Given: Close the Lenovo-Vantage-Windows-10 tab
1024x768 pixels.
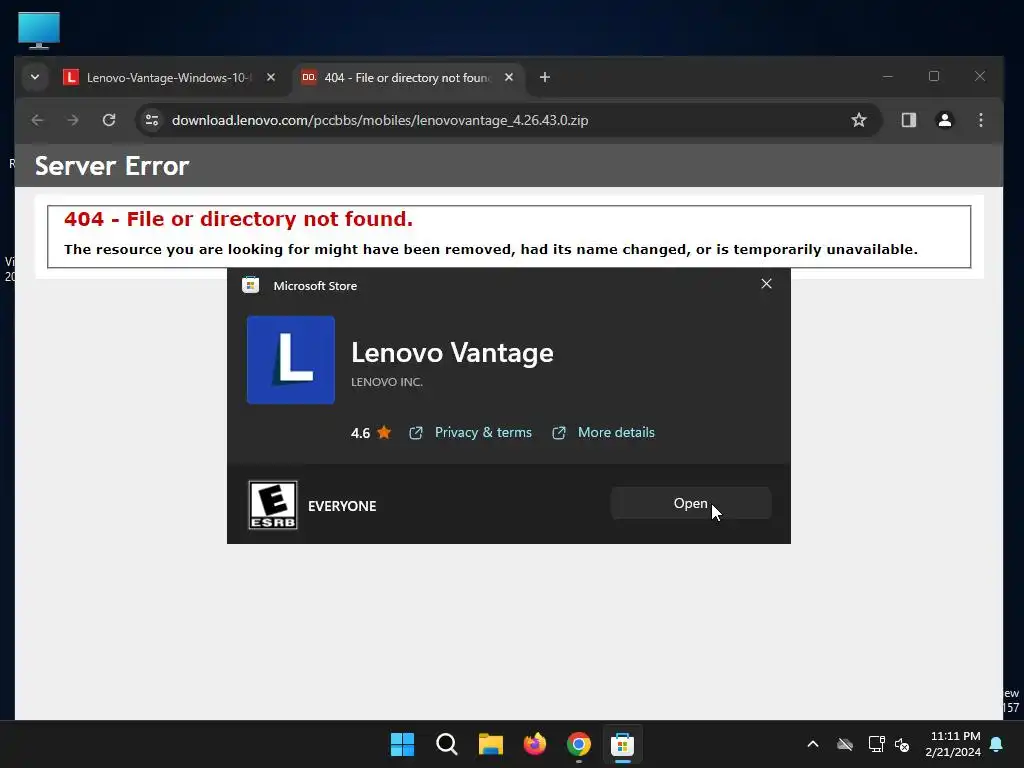Looking at the screenshot, I should click(x=270, y=77).
